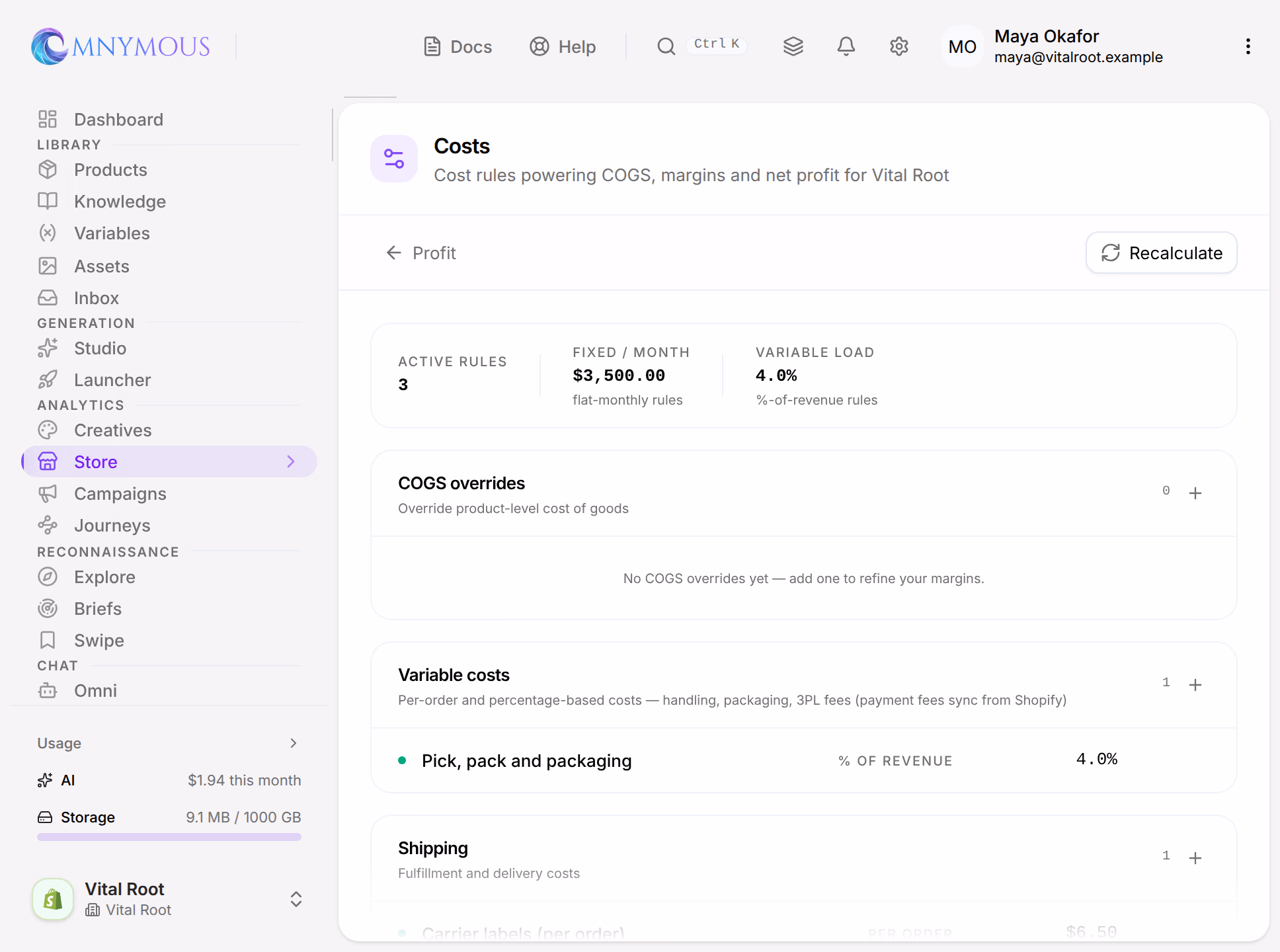
Task: Open Assets in sidebar
Action: [x=169, y=266]
